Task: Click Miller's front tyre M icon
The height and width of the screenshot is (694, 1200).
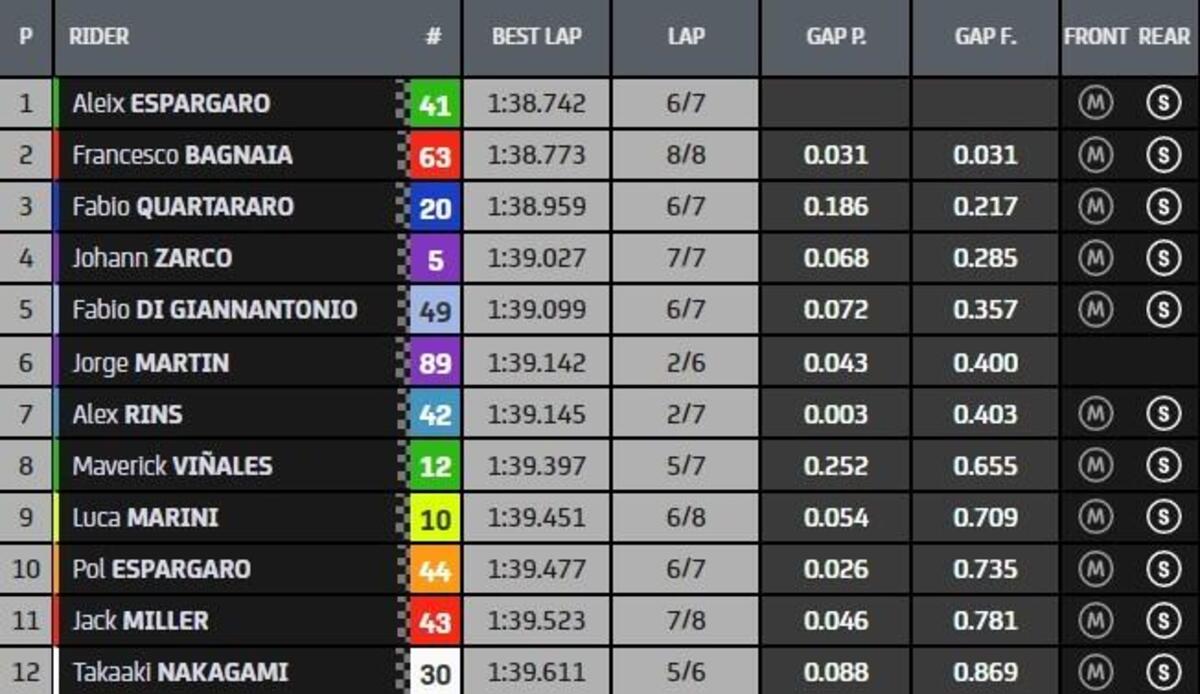Action: pos(1096,621)
